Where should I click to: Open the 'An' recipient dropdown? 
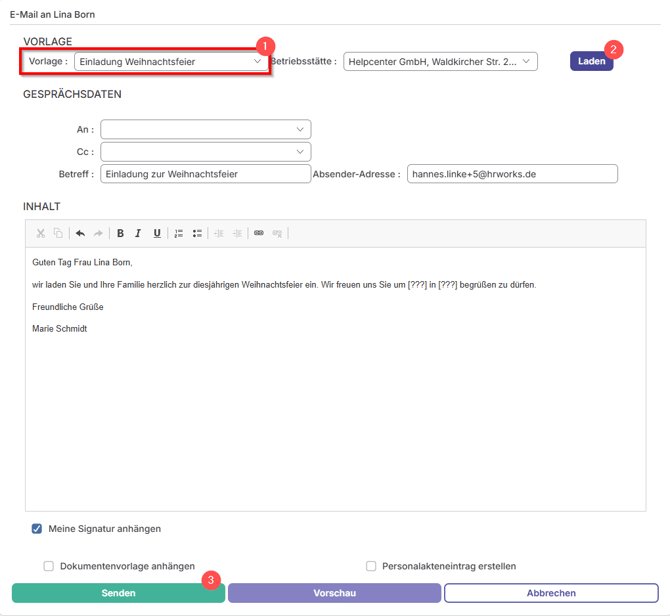(x=205, y=129)
